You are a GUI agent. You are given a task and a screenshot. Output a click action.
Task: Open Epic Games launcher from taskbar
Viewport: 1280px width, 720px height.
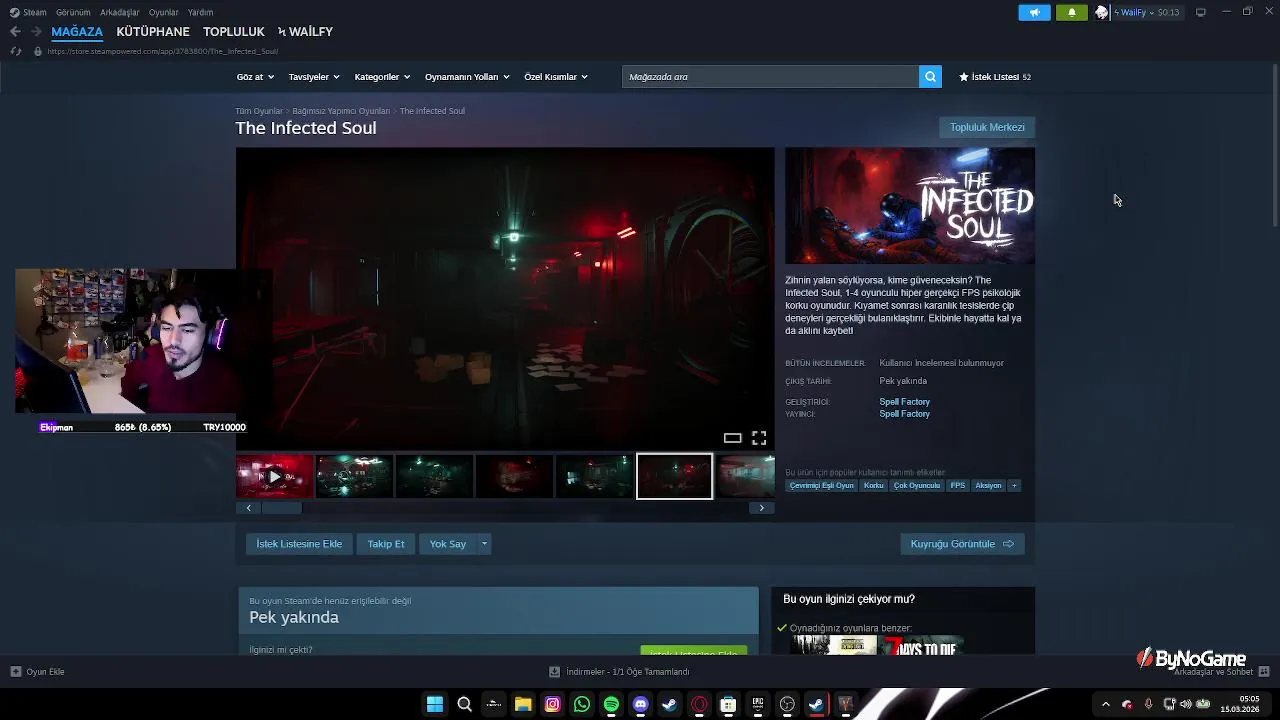(x=758, y=705)
